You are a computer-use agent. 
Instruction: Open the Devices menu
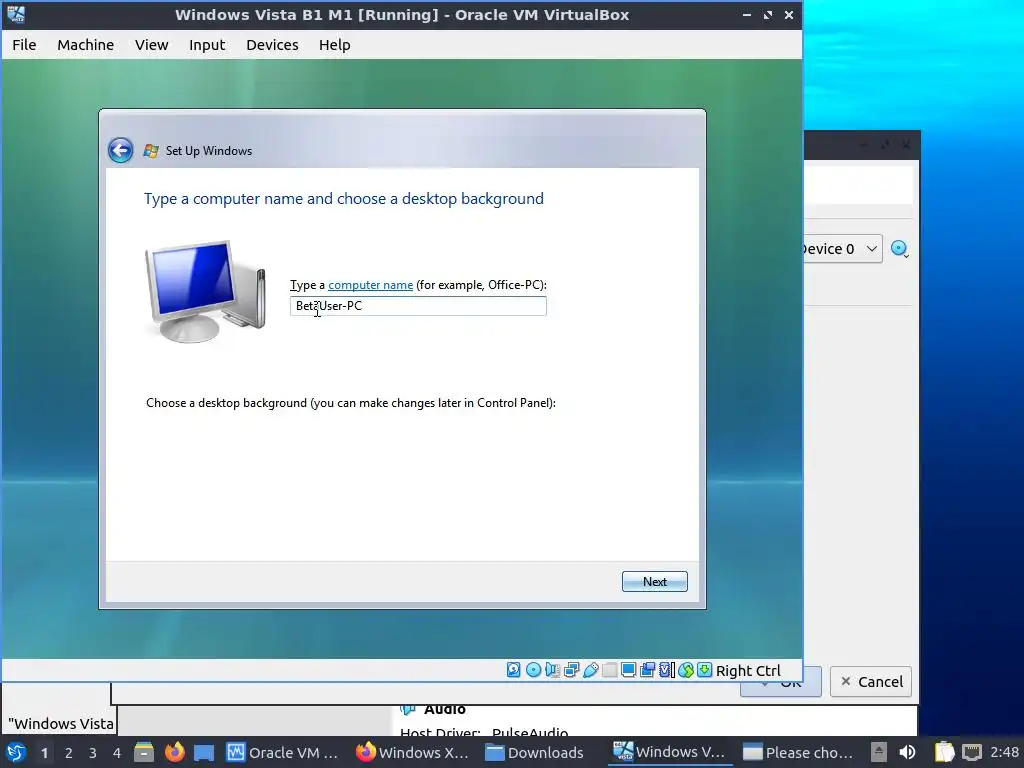pyautogui.click(x=272, y=44)
